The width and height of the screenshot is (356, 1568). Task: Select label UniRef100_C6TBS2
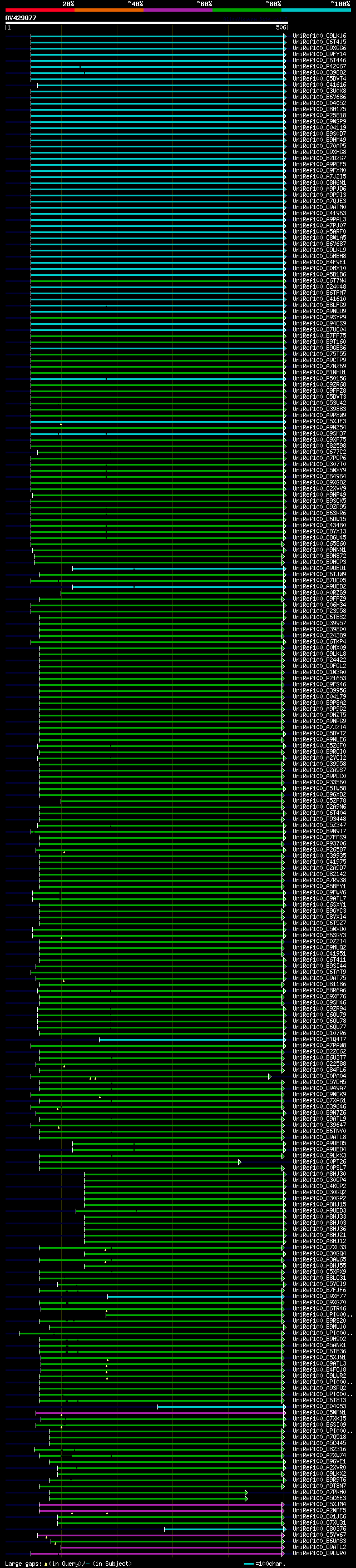click(x=319, y=617)
